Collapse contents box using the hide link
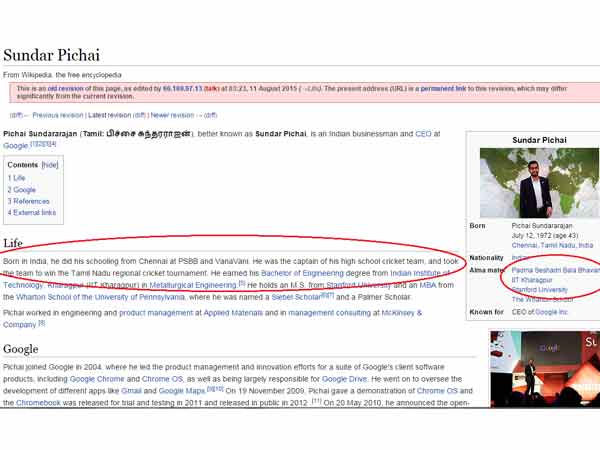 pyautogui.click(x=50, y=164)
